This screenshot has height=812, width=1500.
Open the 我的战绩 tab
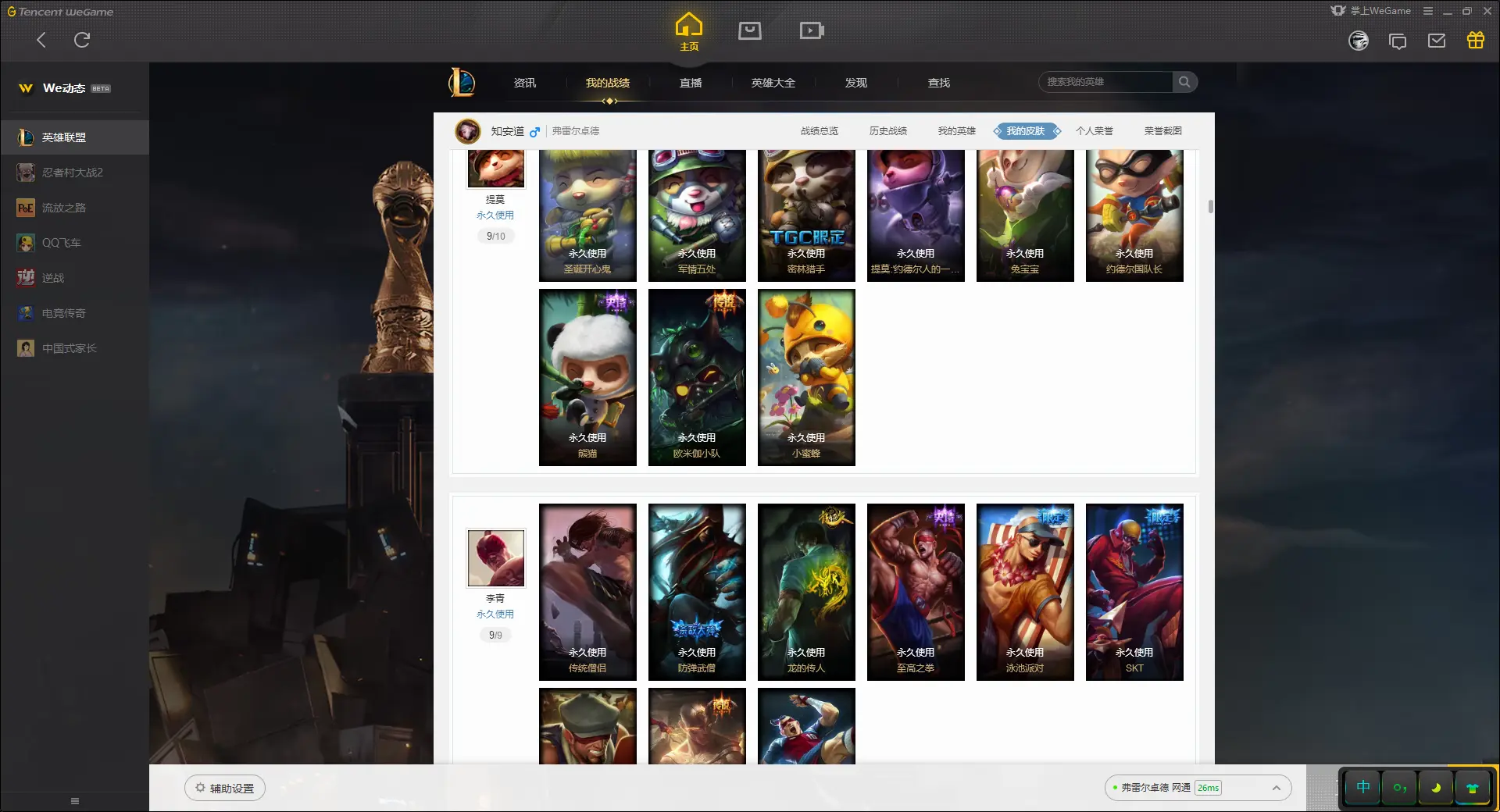tap(608, 83)
